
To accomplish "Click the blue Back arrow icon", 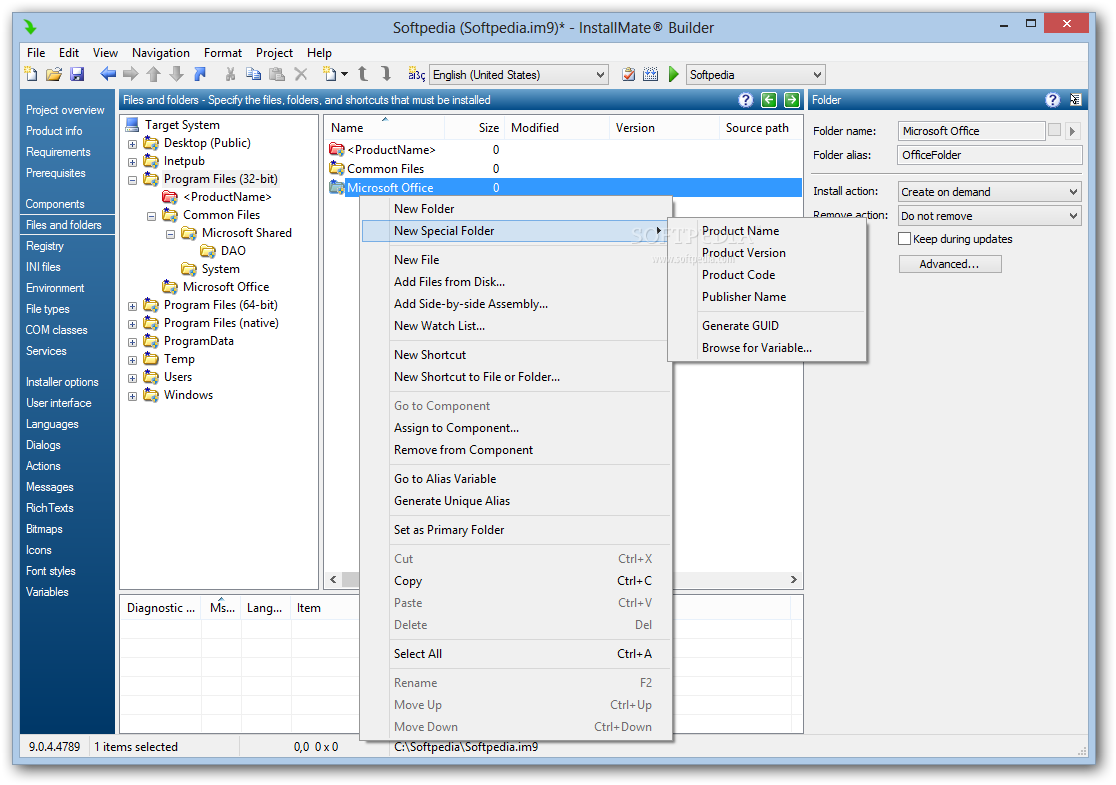I will (107, 74).
